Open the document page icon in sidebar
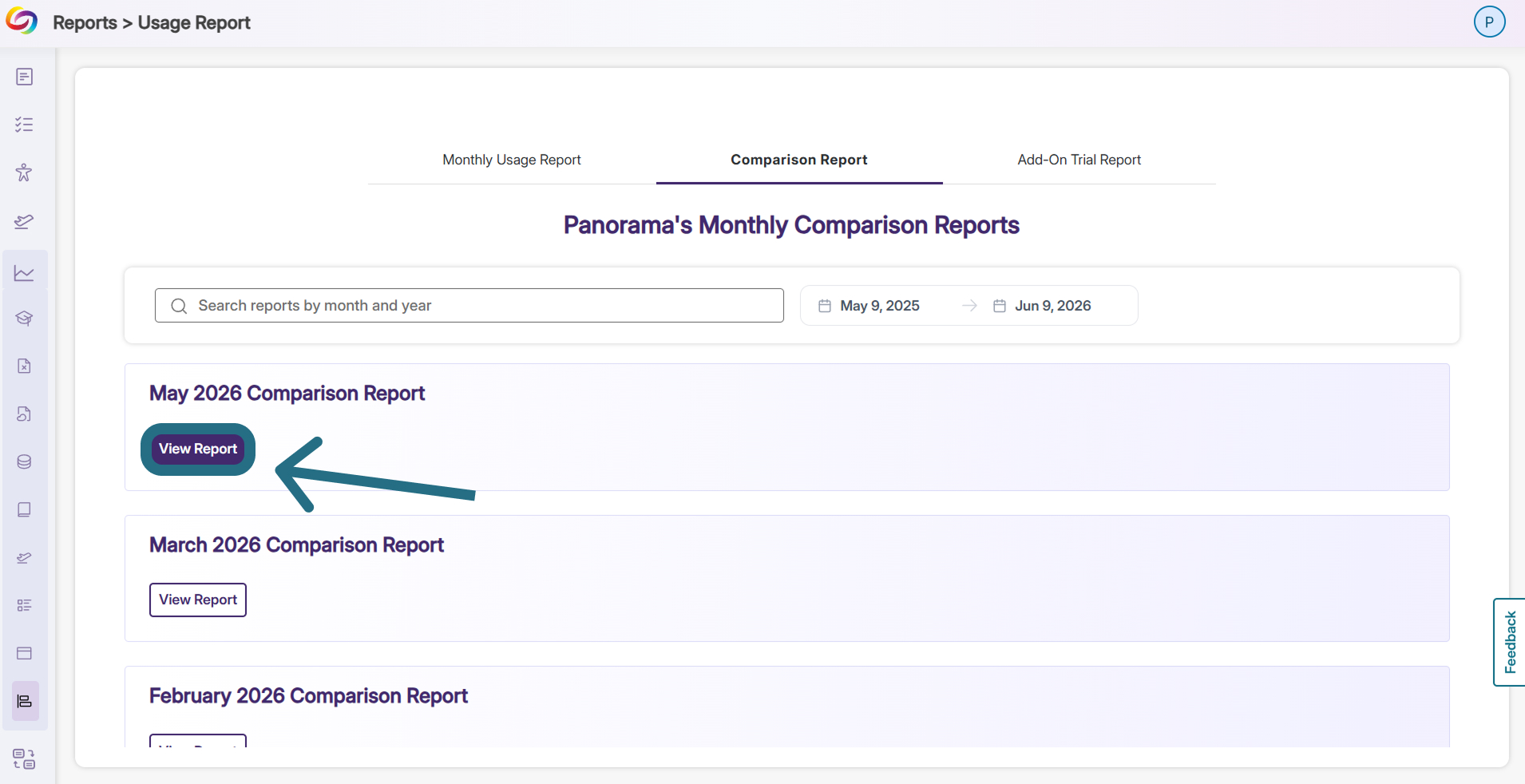 point(25,77)
